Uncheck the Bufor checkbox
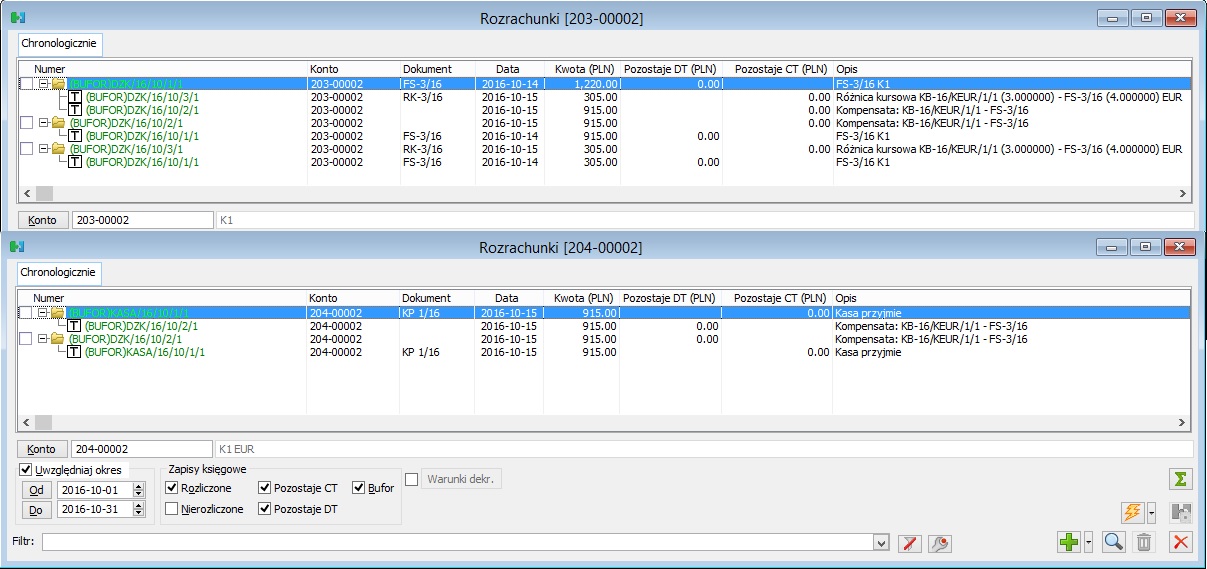Image resolution: width=1207 pixels, height=569 pixels. pos(359,488)
